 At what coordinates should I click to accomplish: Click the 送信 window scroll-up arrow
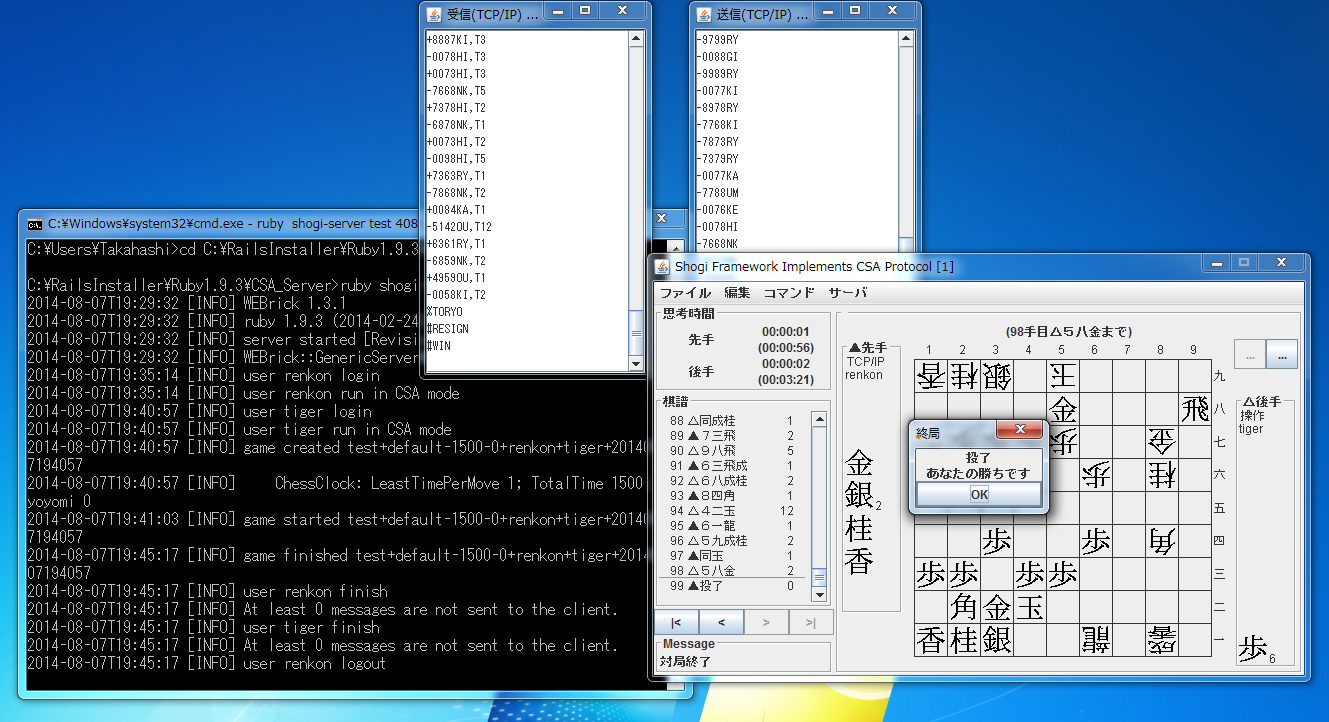coord(907,38)
